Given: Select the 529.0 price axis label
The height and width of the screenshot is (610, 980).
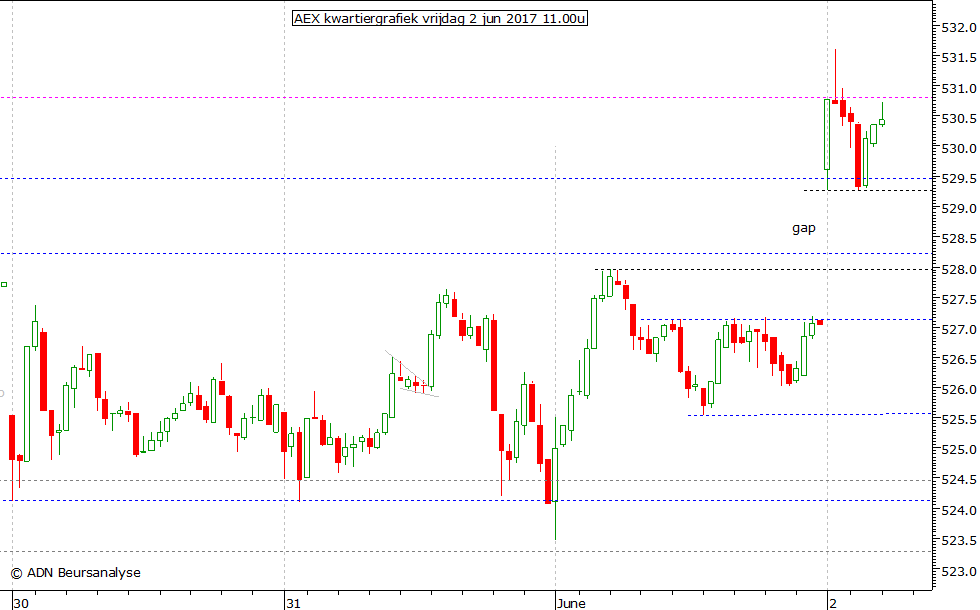Looking at the screenshot, I should click(x=959, y=209).
